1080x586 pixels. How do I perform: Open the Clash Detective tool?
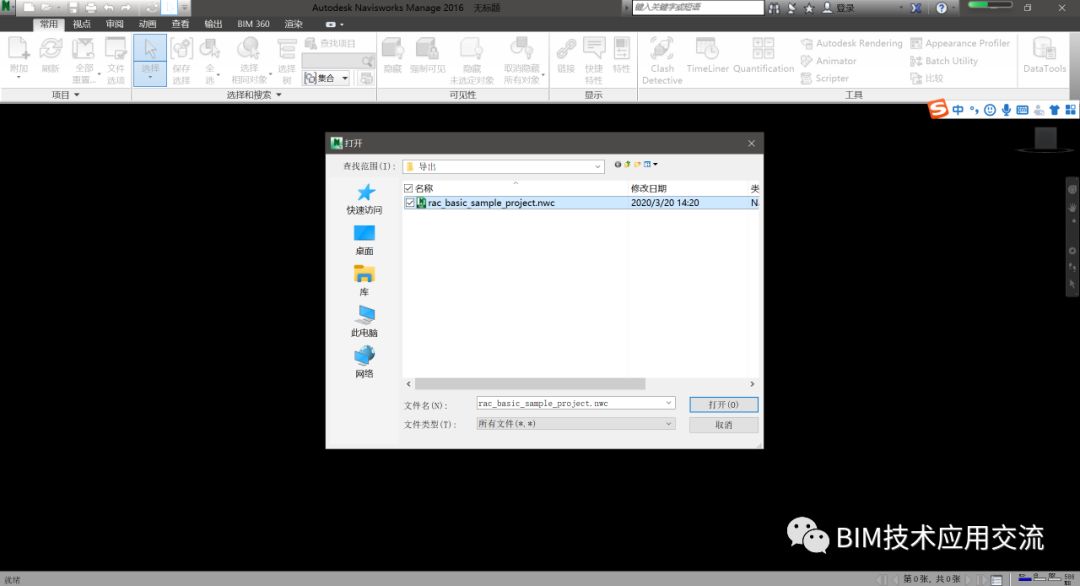[x=662, y=60]
